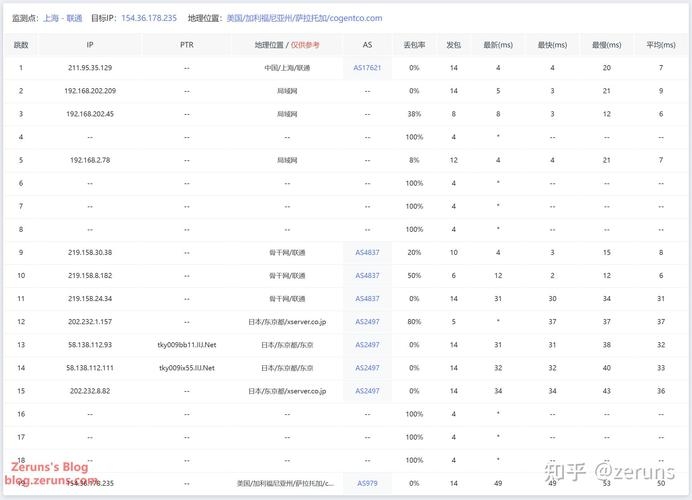Select the IP cell 219.158.8.182
The image size is (692, 500).
(x=90, y=275)
